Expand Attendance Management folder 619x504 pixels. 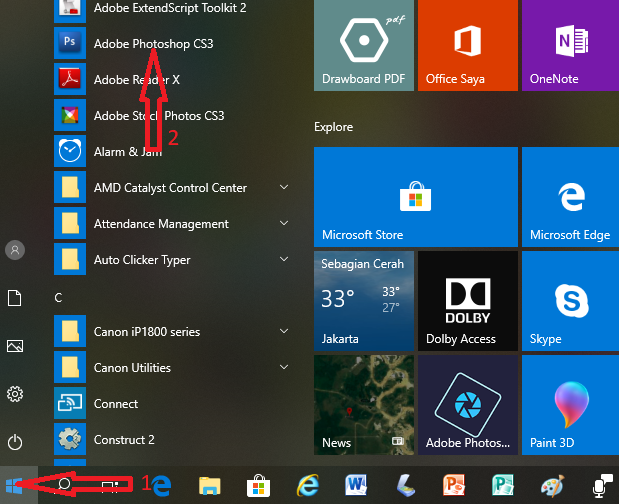click(284, 223)
